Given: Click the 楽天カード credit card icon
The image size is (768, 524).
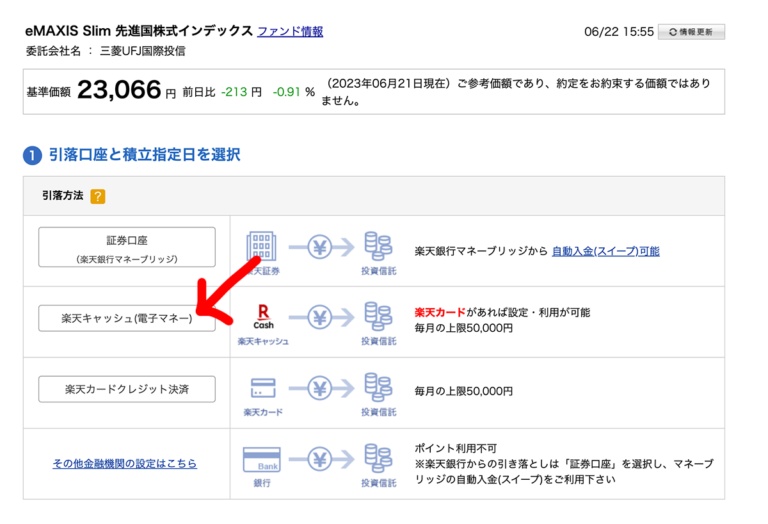Looking at the screenshot, I should pyautogui.click(x=263, y=387).
